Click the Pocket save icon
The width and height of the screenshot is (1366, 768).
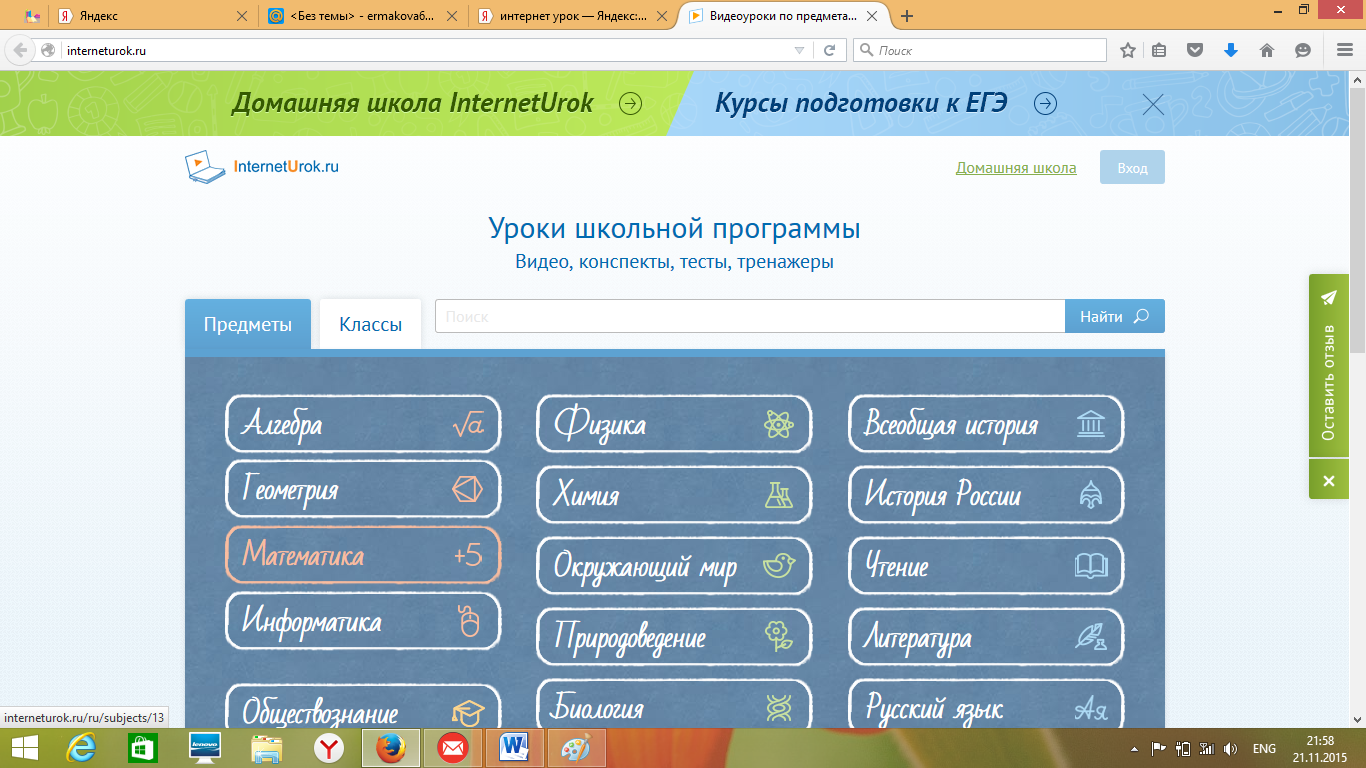[x=1194, y=50]
